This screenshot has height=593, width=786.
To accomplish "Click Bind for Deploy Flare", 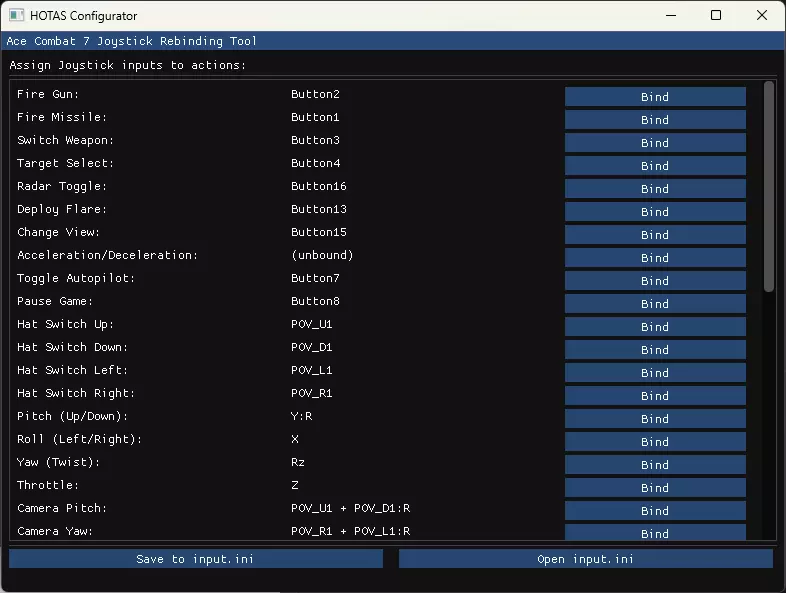I will click(x=655, y=212).
